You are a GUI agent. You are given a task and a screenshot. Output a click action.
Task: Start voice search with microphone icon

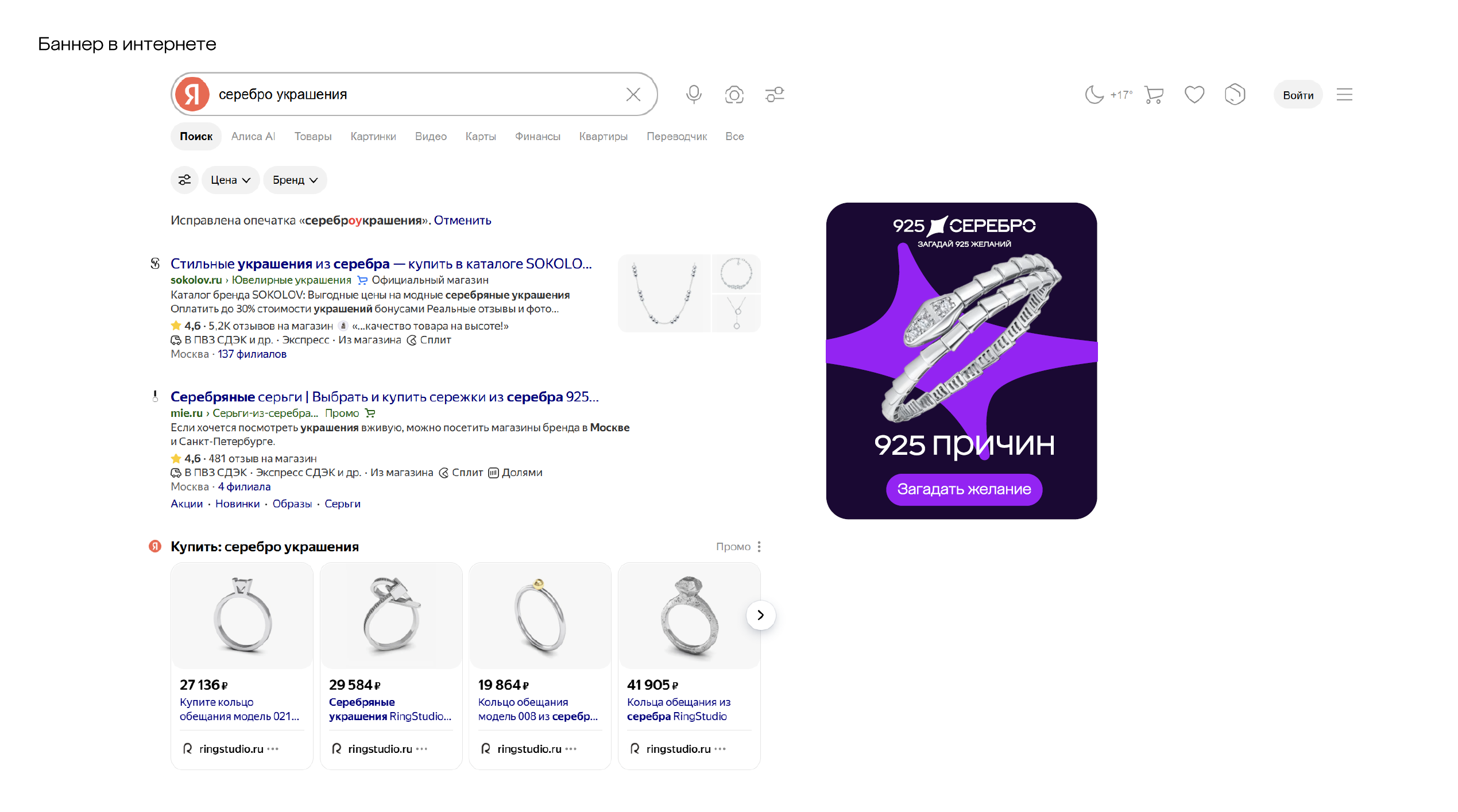point(694,94)
